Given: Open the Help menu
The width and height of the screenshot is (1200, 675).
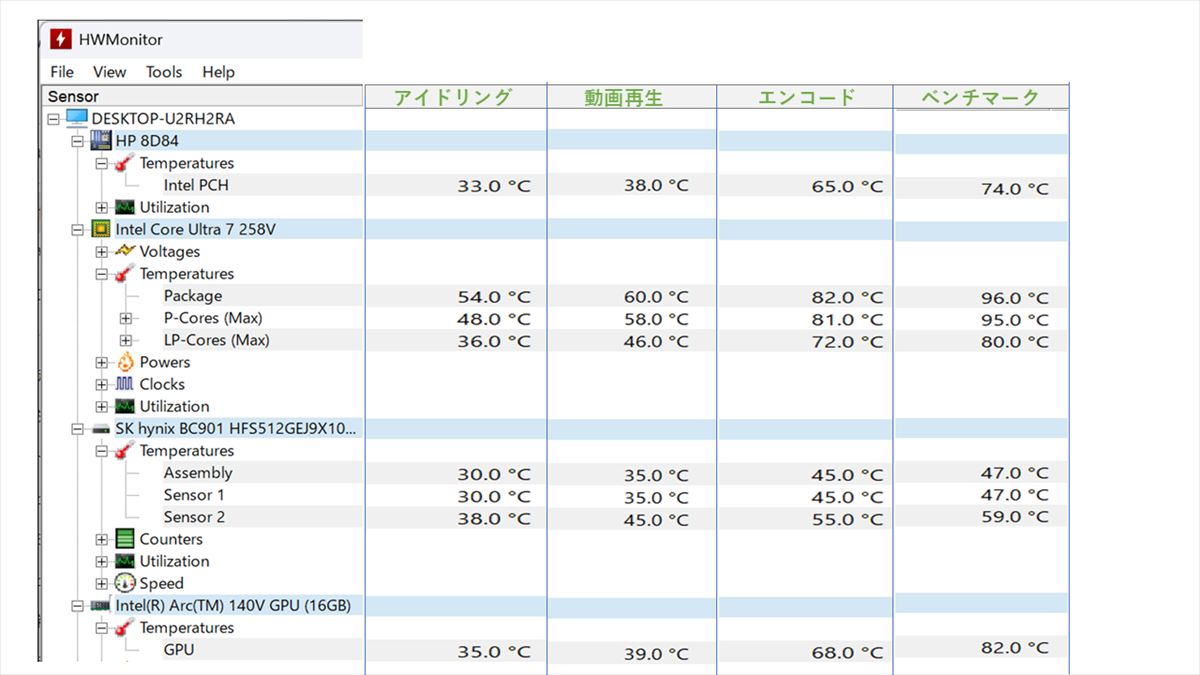Looking at the screenshot, I should (x=218, y=72).
